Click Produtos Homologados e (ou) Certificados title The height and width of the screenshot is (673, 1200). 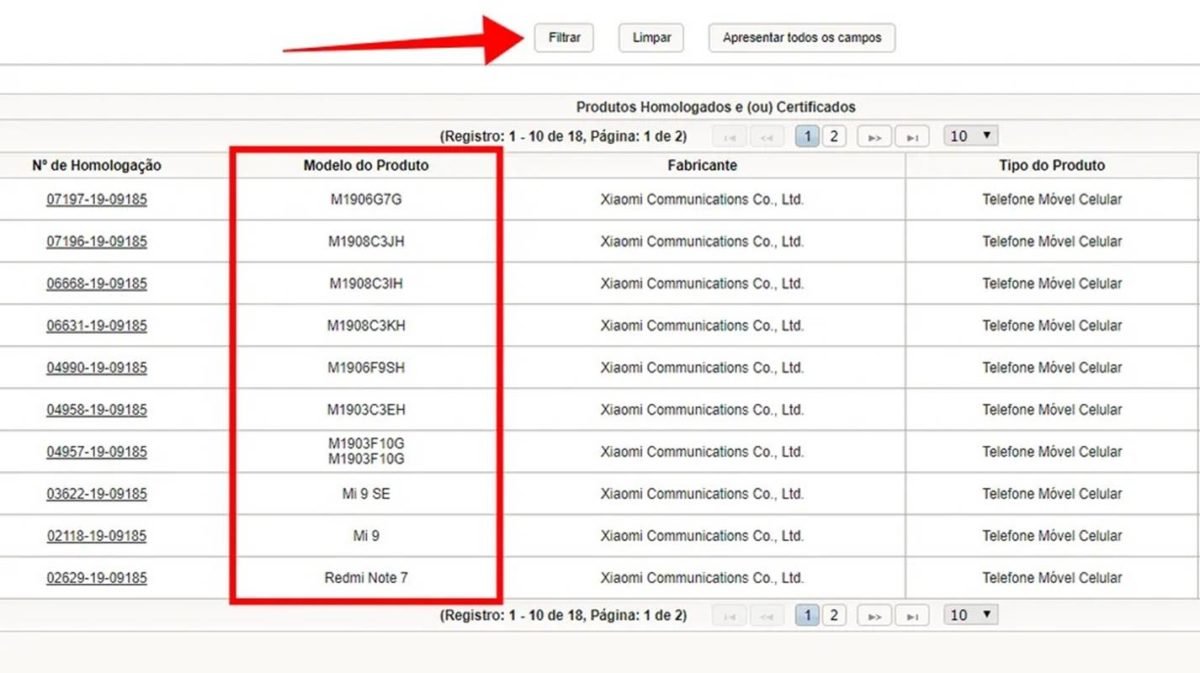(716, 107)
